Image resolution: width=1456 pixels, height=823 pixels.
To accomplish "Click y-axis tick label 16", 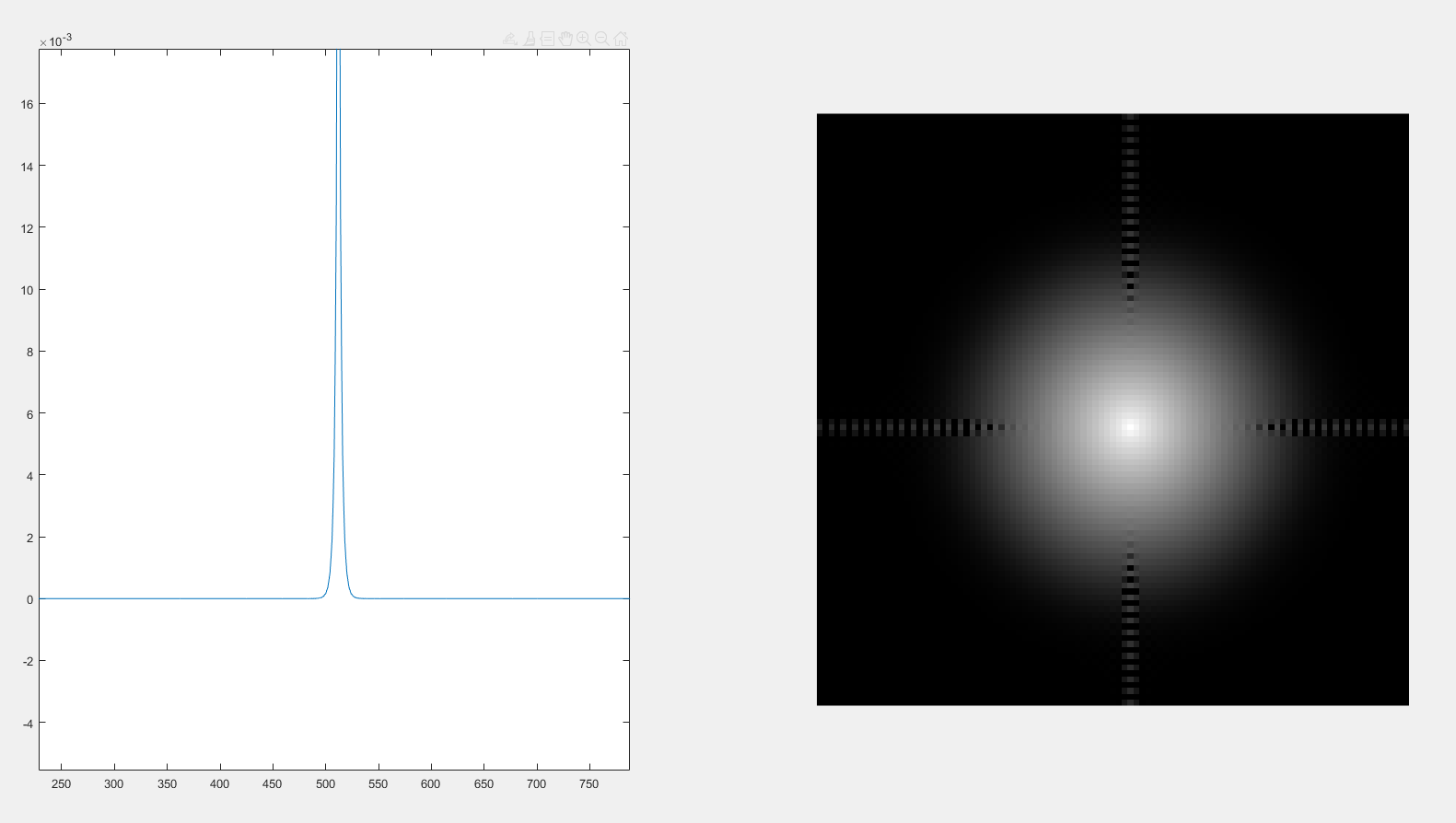I will [27, 105].
